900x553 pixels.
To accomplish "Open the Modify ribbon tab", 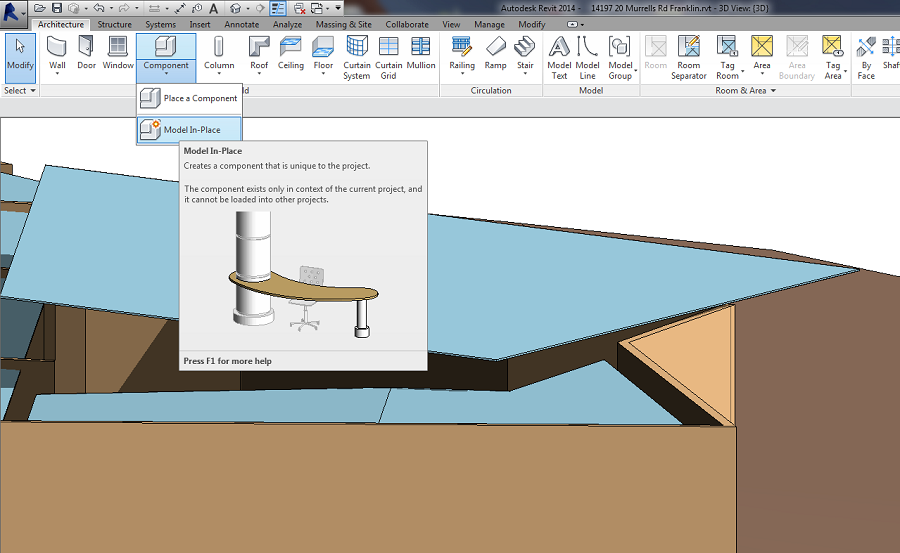I will tap(532, 24).
